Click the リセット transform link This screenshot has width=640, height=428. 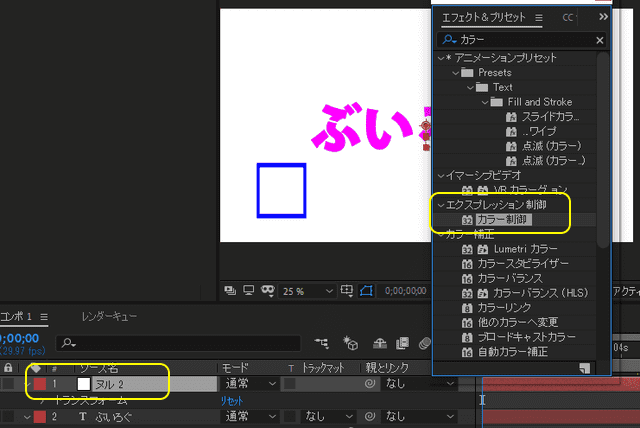[x=231, y=401]
